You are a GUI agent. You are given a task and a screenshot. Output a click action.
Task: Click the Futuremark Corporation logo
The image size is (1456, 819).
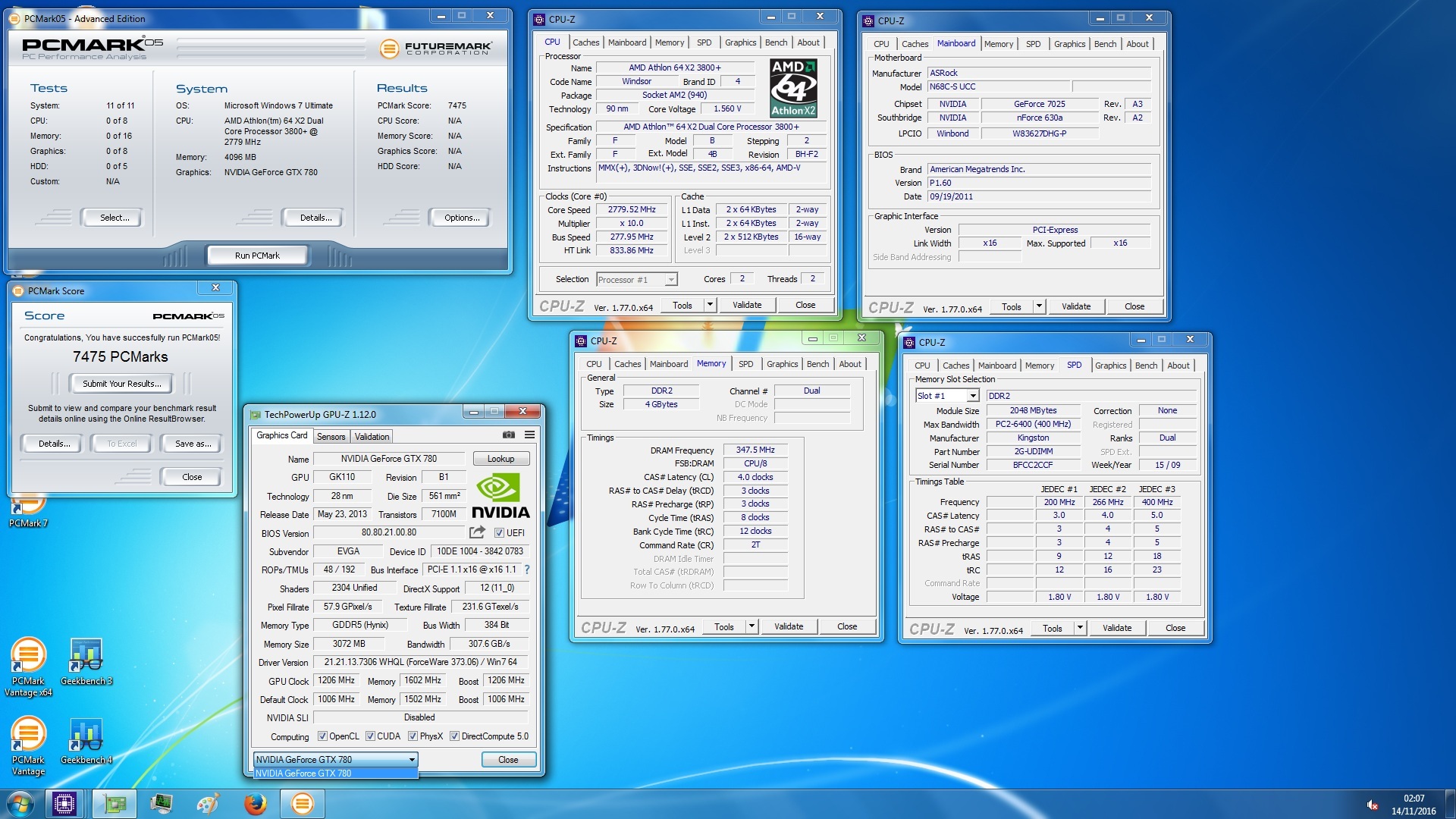(435, 49)
